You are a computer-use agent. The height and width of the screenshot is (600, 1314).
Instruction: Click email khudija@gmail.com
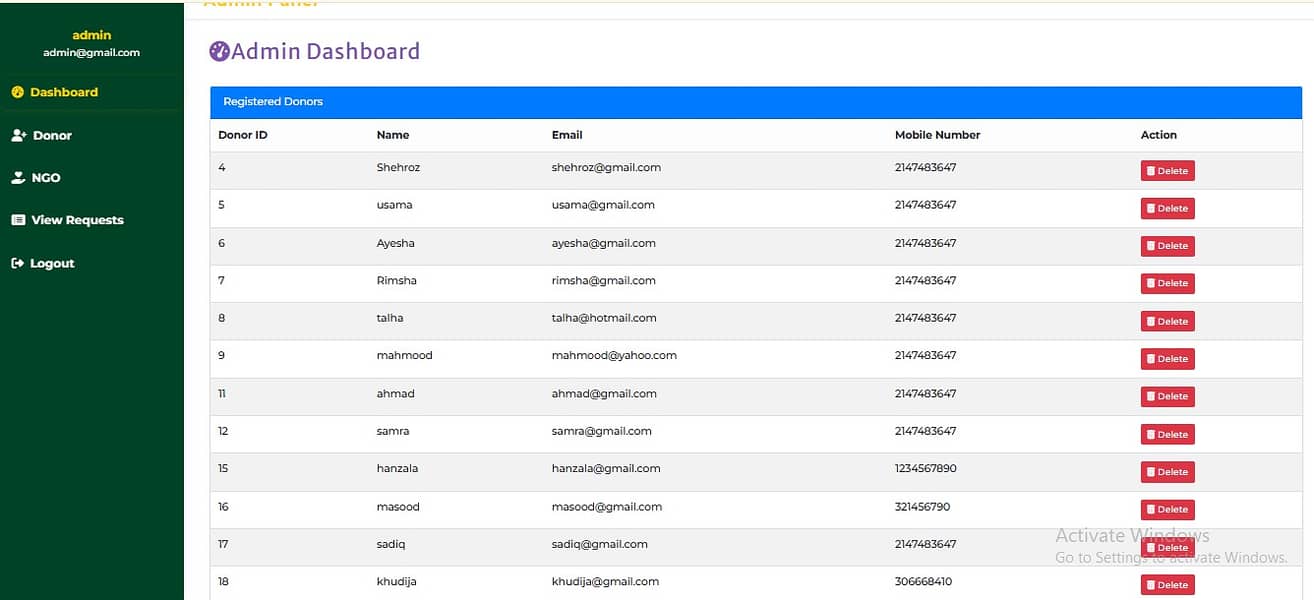pyautogui.click(x=605, y=581)
